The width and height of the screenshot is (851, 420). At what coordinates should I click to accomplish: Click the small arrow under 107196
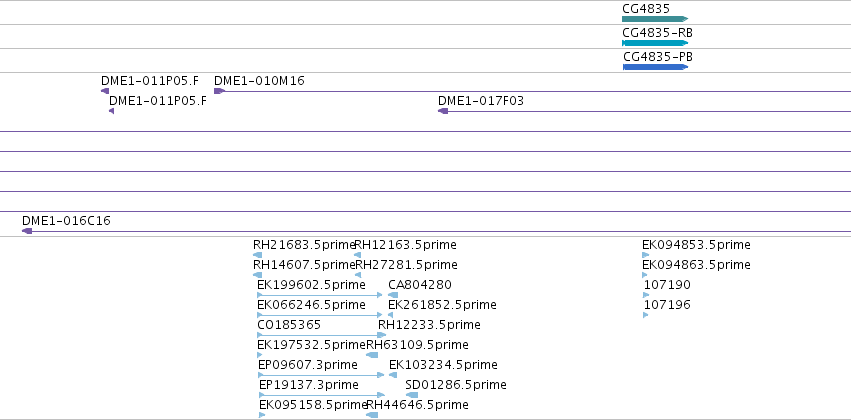645,315
